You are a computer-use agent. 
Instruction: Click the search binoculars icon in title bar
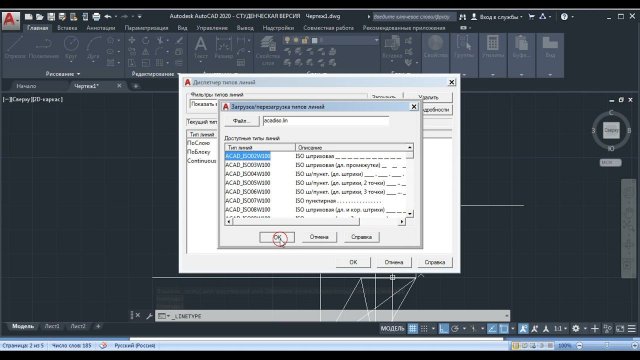[462, 17]
